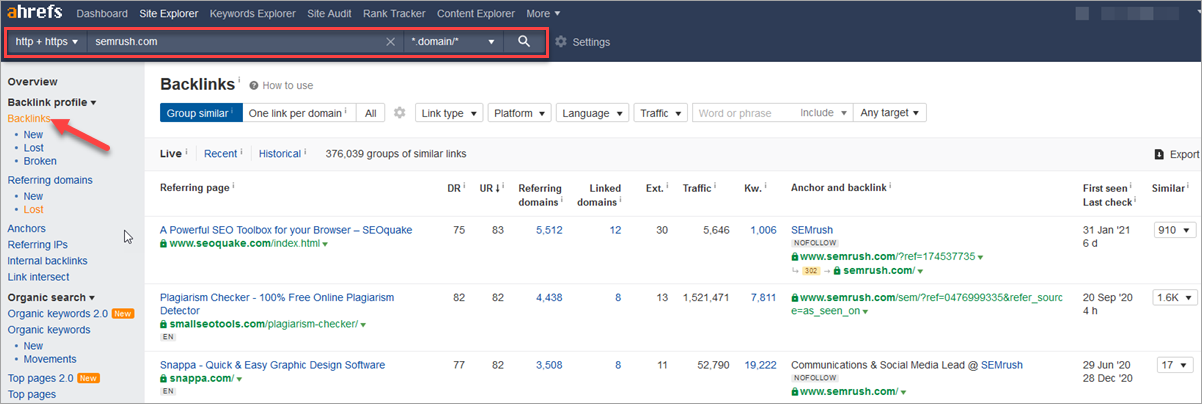The height and width of the screenshot is (404, 1202).
Task: Open the Similar 17 dropdown
Action: pyautogui.click(x=1174, y=365)
